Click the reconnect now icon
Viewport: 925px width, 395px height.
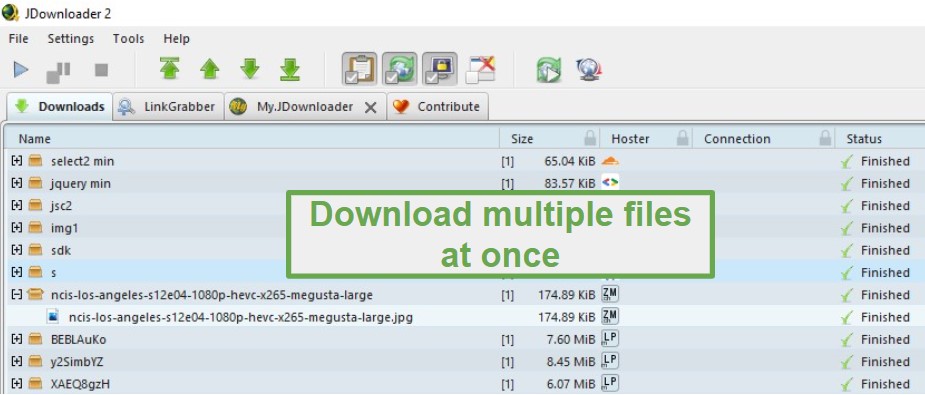(x=549, y=70)
